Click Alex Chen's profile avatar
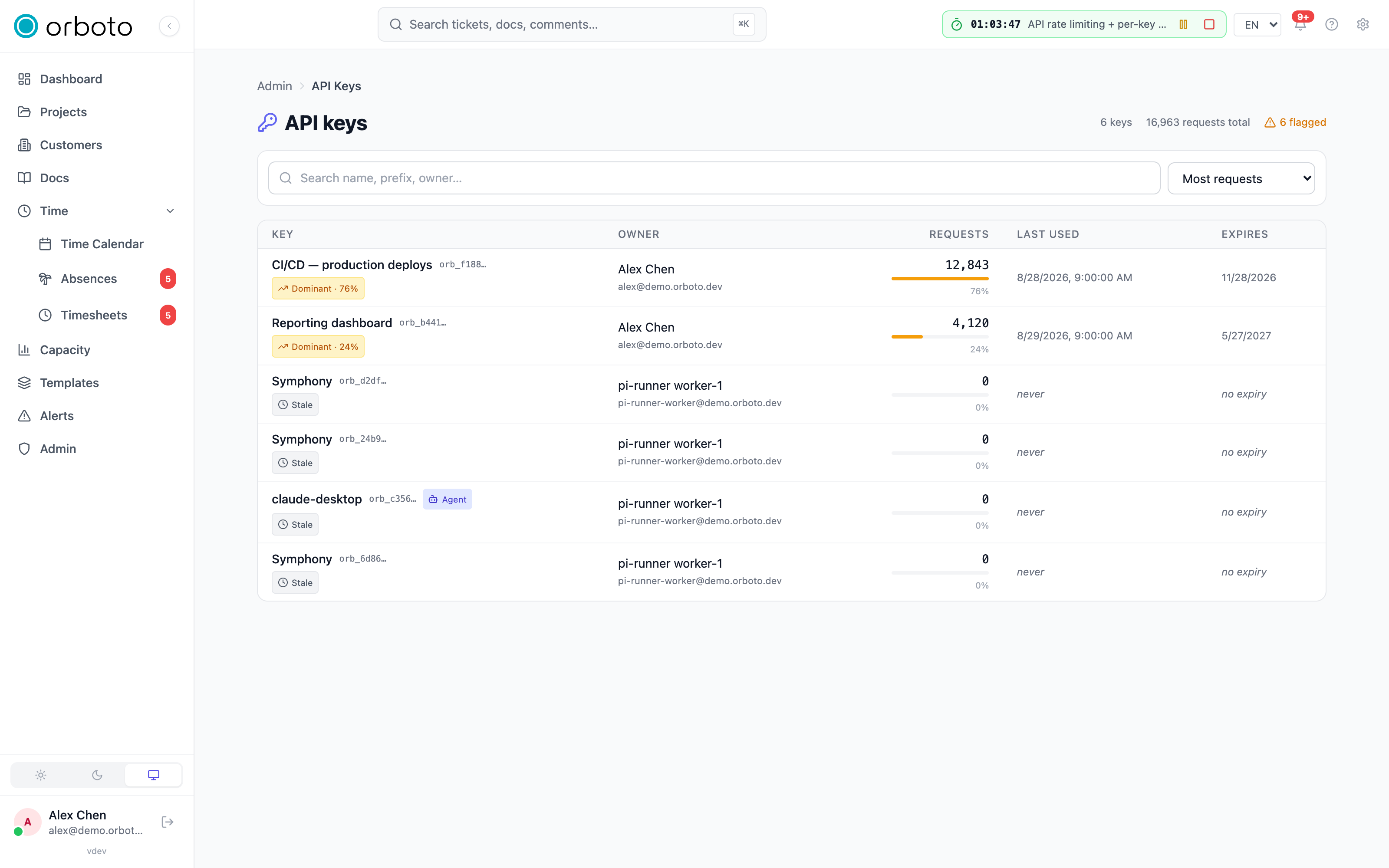 point(27,822)
